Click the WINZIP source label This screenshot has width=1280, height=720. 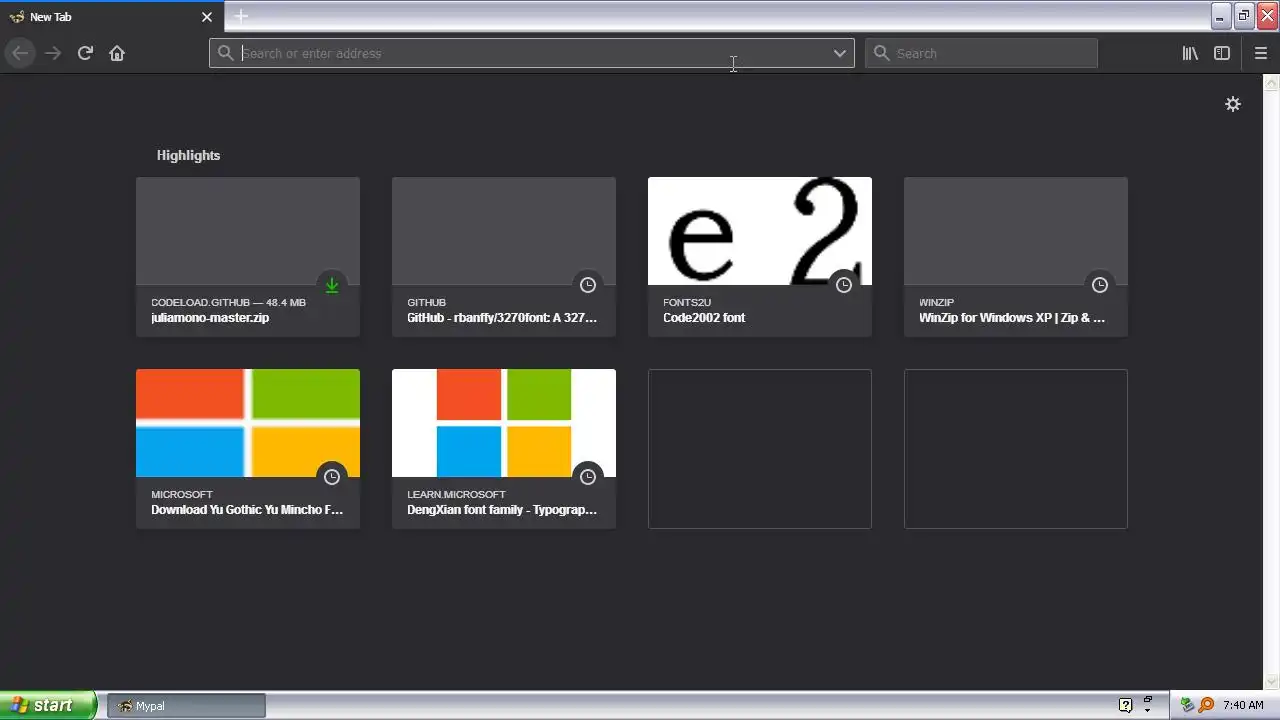[x=938, y=302]
